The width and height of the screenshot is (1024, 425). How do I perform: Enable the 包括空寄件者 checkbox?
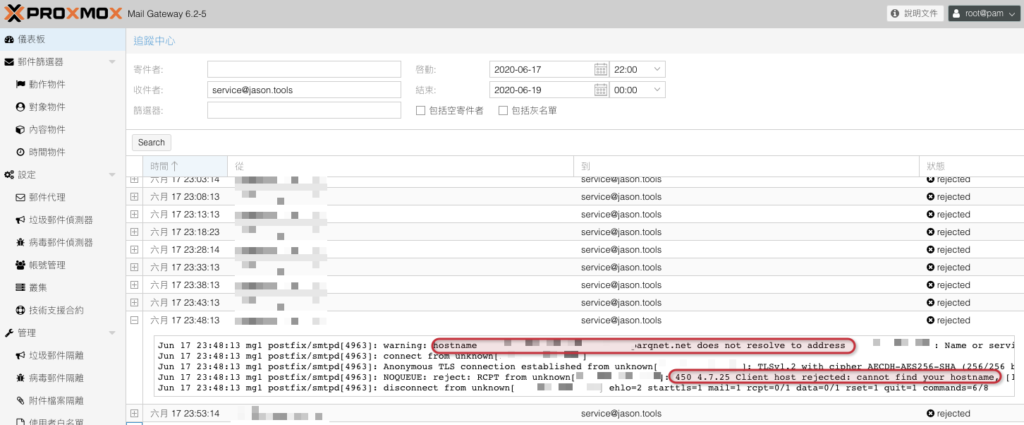421,111
